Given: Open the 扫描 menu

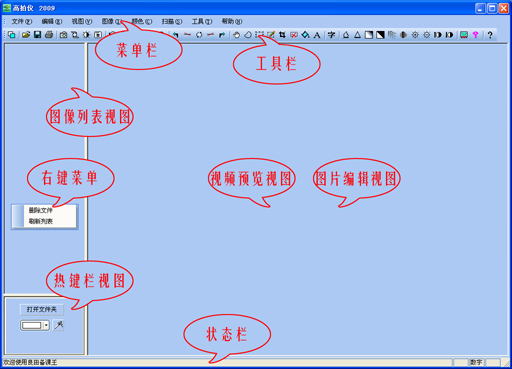Looking at the screenshot, I should [172, 21].
